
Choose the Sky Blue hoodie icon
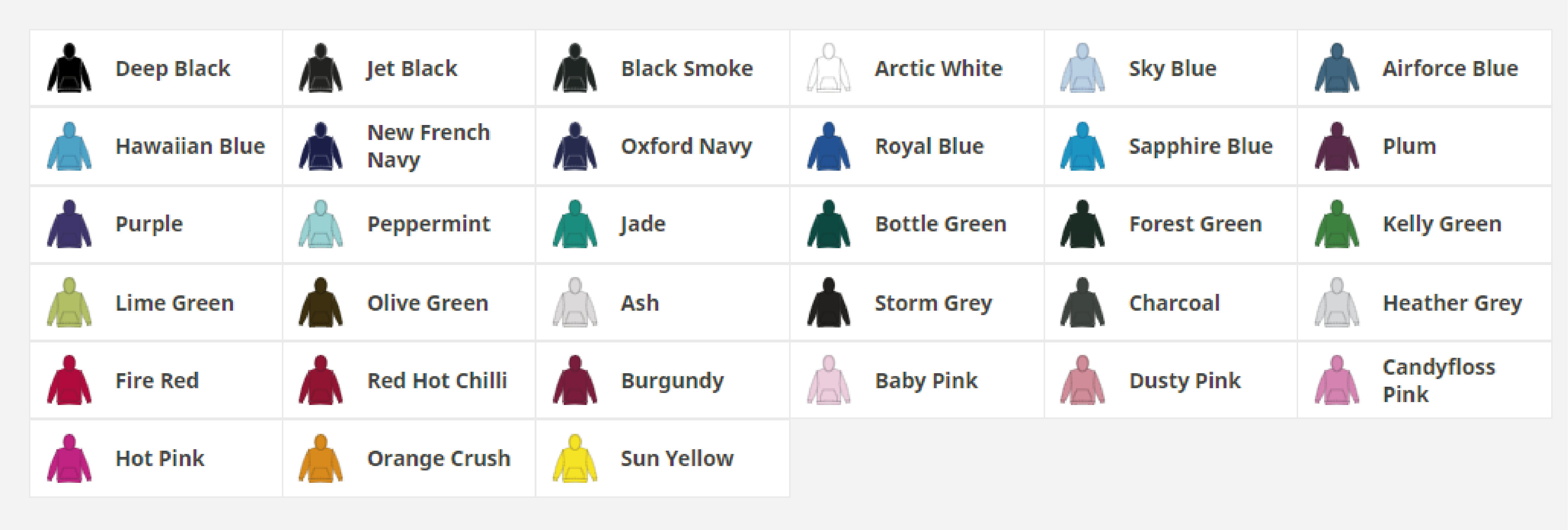[1082, 68]
